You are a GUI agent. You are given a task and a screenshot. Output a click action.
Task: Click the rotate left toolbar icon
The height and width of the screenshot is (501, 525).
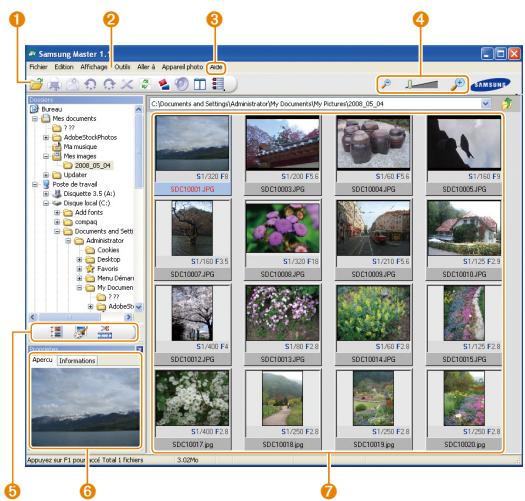pyautogui.click(x=90, y=84)
